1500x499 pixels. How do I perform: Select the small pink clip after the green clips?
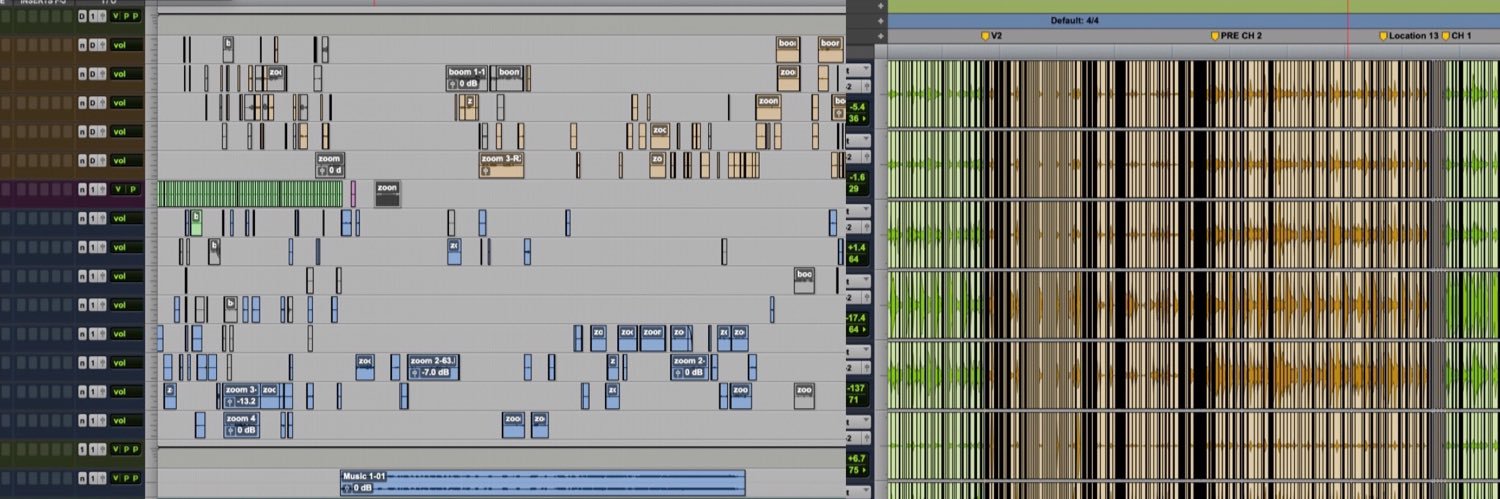pyautogui.click(x=353, y=194)
